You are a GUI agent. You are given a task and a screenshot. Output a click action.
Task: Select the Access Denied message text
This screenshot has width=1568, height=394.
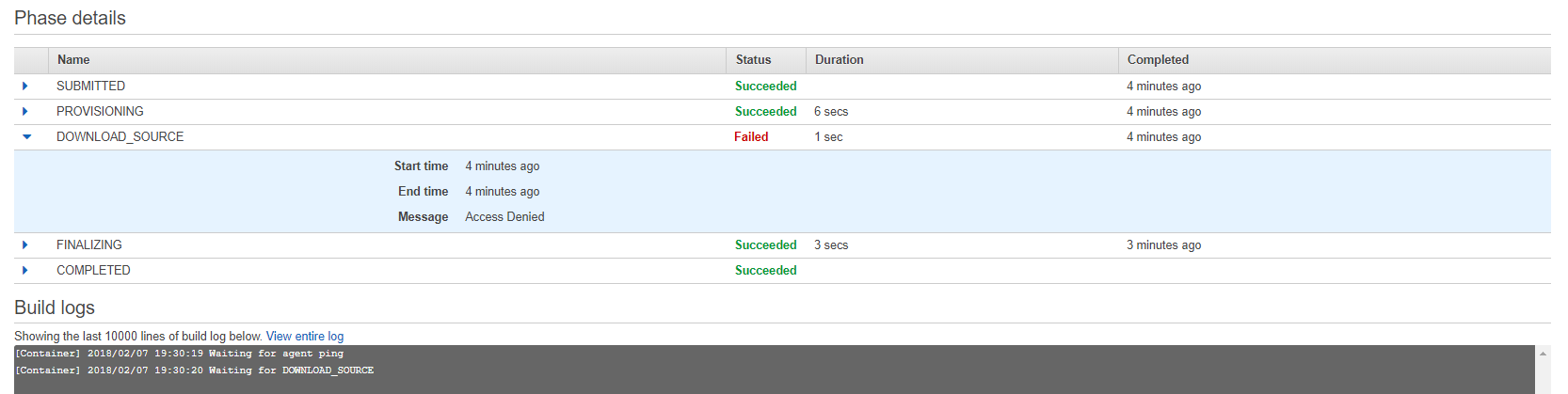[504, 216]
